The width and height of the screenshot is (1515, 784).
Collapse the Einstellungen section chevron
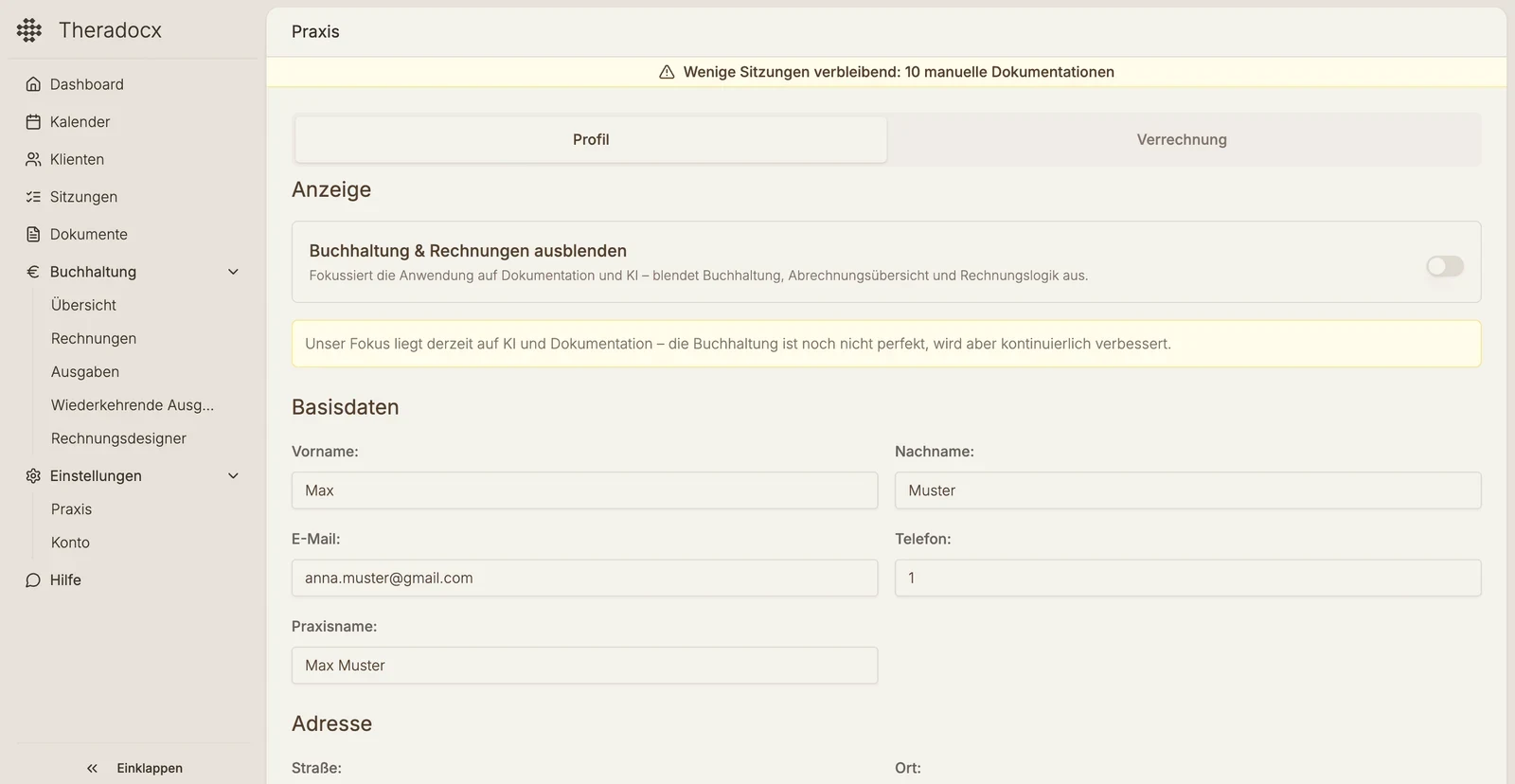(x=233, y=475)
